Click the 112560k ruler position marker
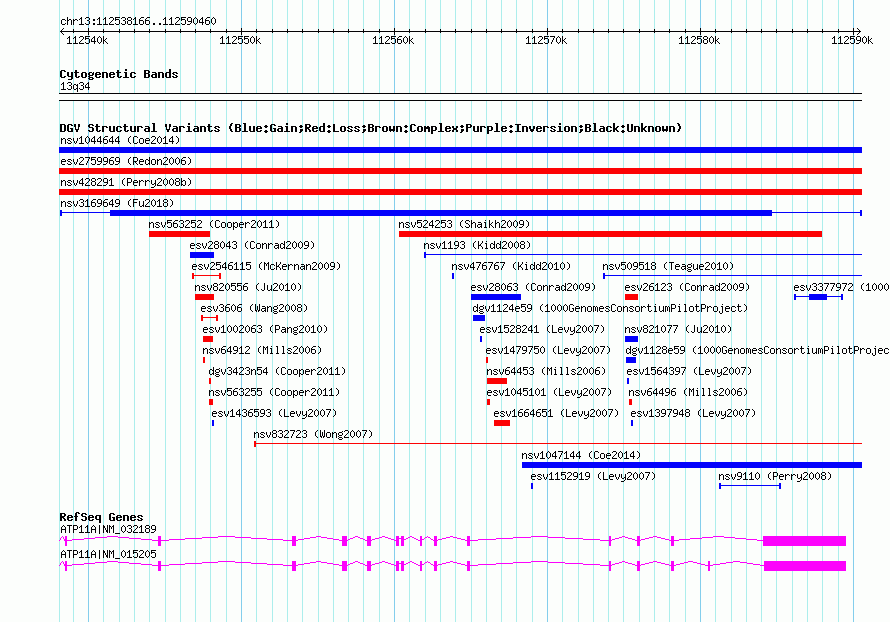890x622 pixels. point(393,40)
